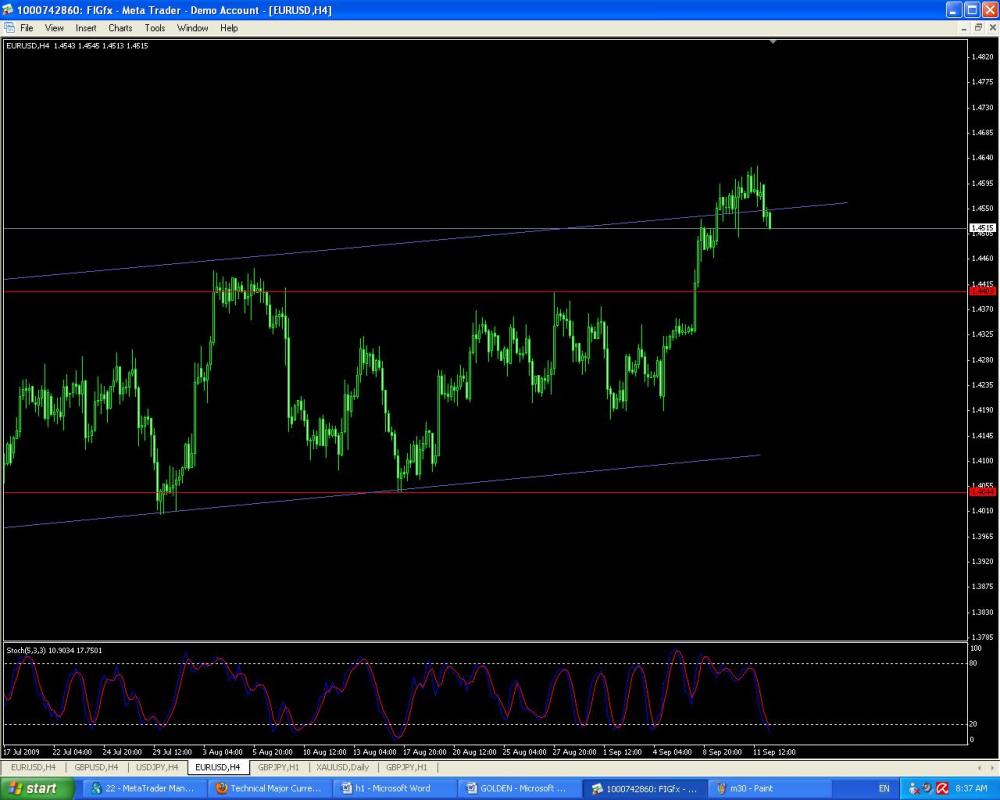Click the Windows Start button
Viewport: 1000px width, 800px height.
click(x=35, y=788)
